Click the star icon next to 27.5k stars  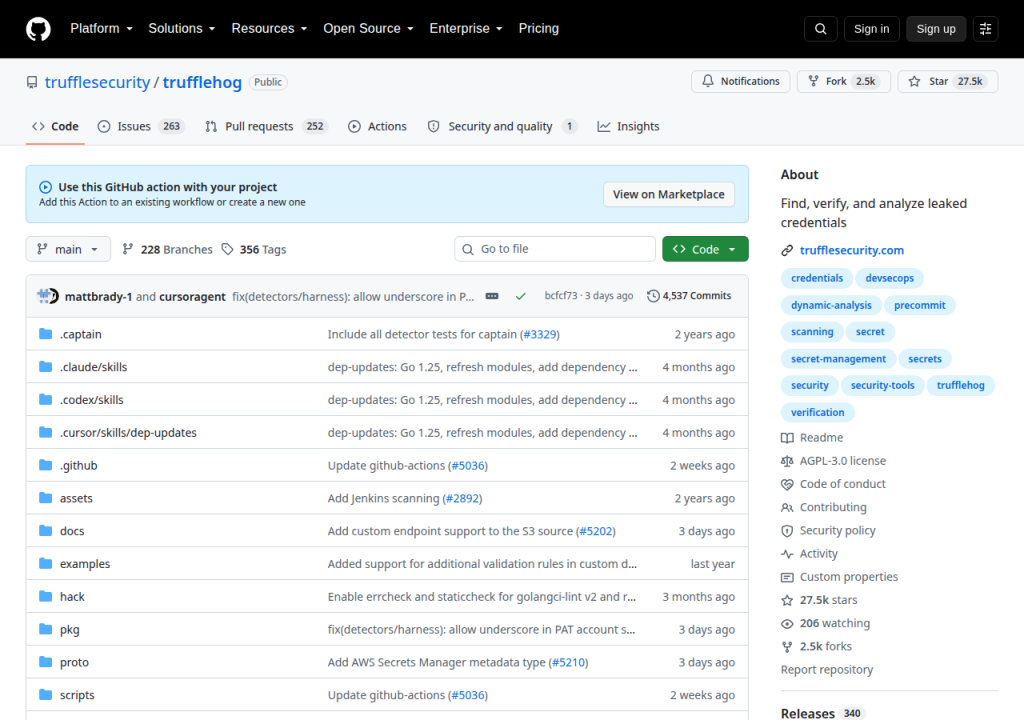click(787, 600)
